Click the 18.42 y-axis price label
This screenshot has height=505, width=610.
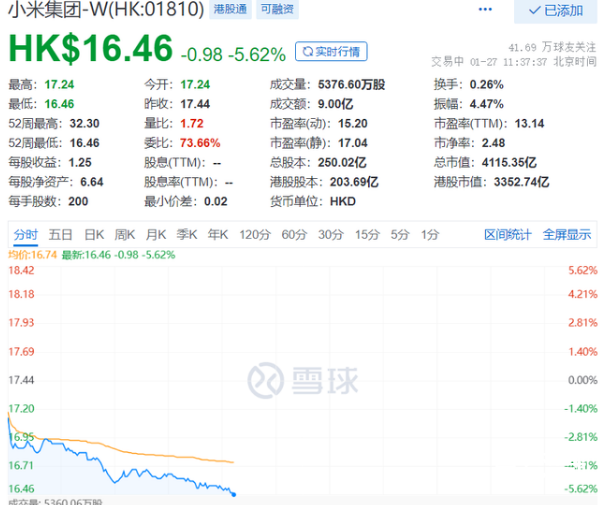[x=21, y=270]
